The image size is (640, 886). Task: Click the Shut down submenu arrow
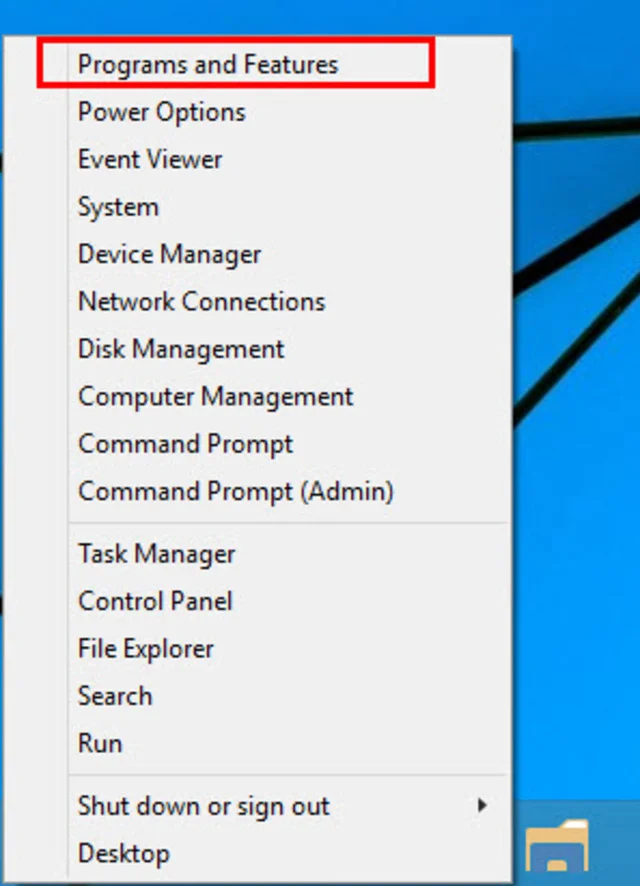click(x=482, y=805)
